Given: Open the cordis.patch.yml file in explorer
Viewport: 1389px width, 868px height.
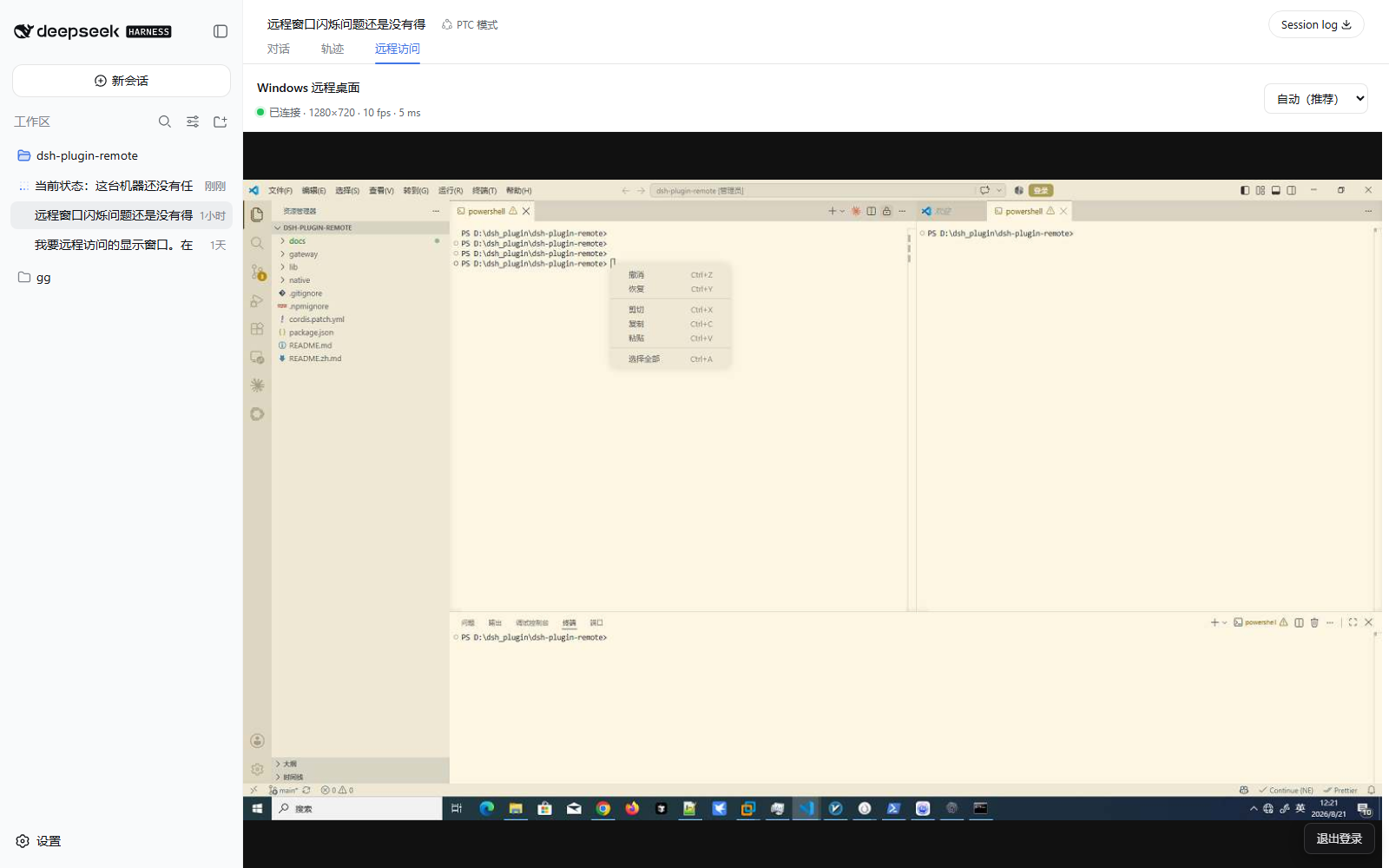Looking at the screenshot, I should pos(316,319).
